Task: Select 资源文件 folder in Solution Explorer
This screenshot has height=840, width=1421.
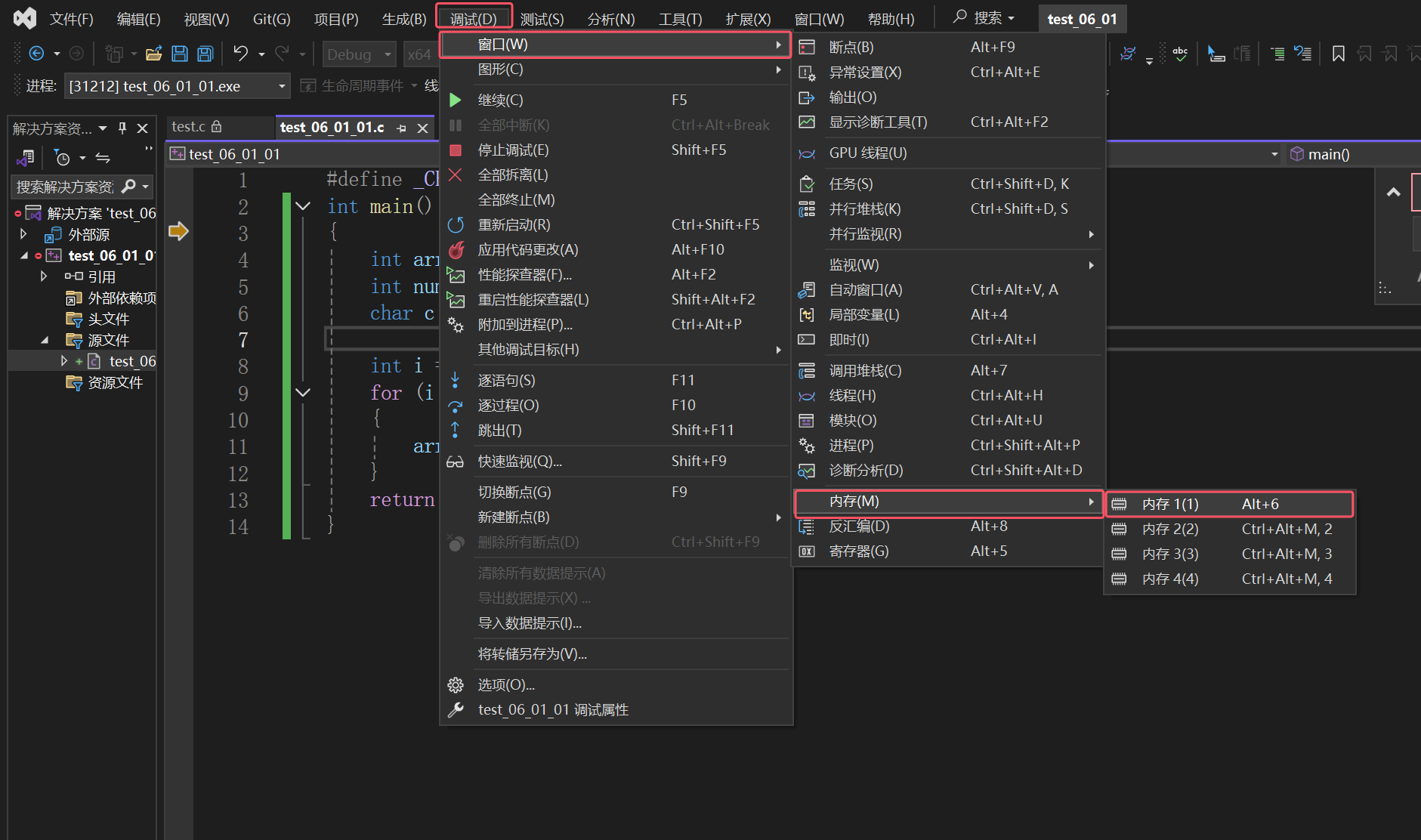Action: tap(115, 382)
